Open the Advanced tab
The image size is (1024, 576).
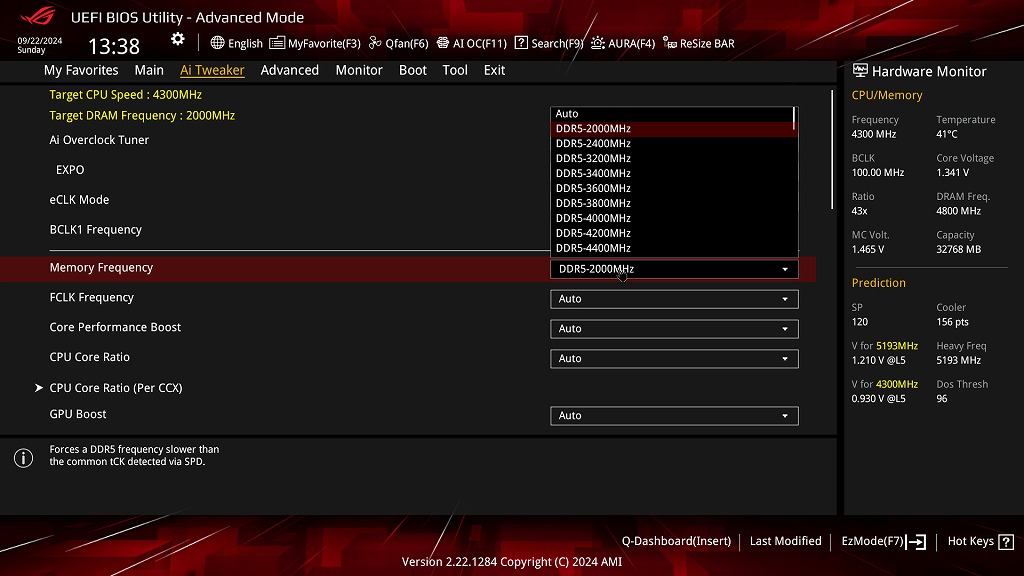point(289,70)
